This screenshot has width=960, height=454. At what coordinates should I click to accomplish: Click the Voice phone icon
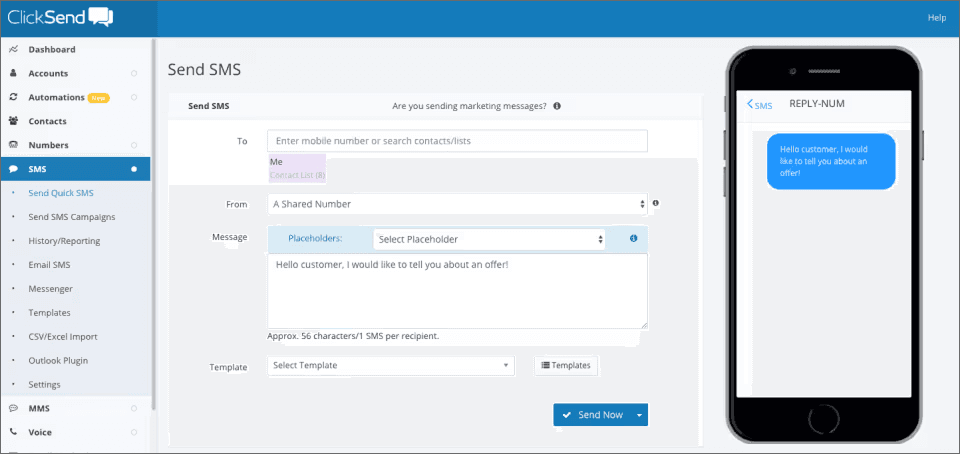[13, 432]
